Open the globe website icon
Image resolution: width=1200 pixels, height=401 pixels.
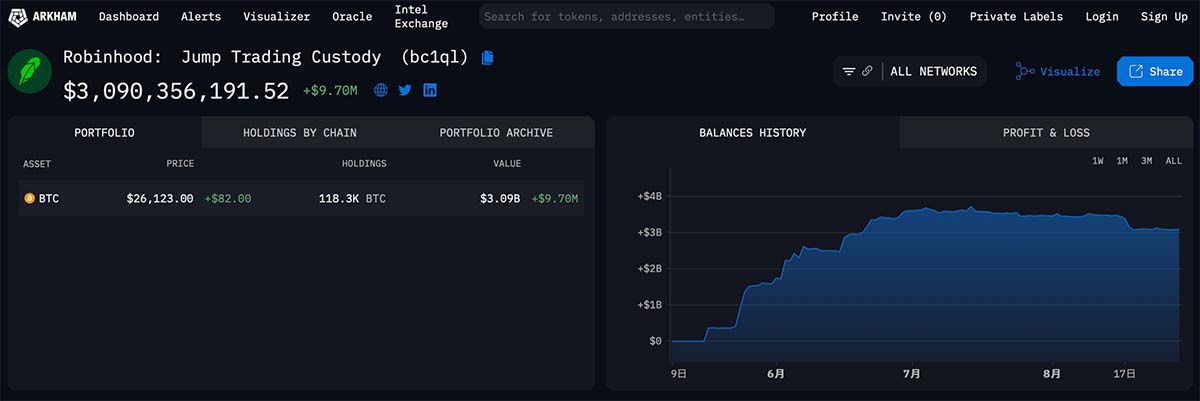coord(381,90)
